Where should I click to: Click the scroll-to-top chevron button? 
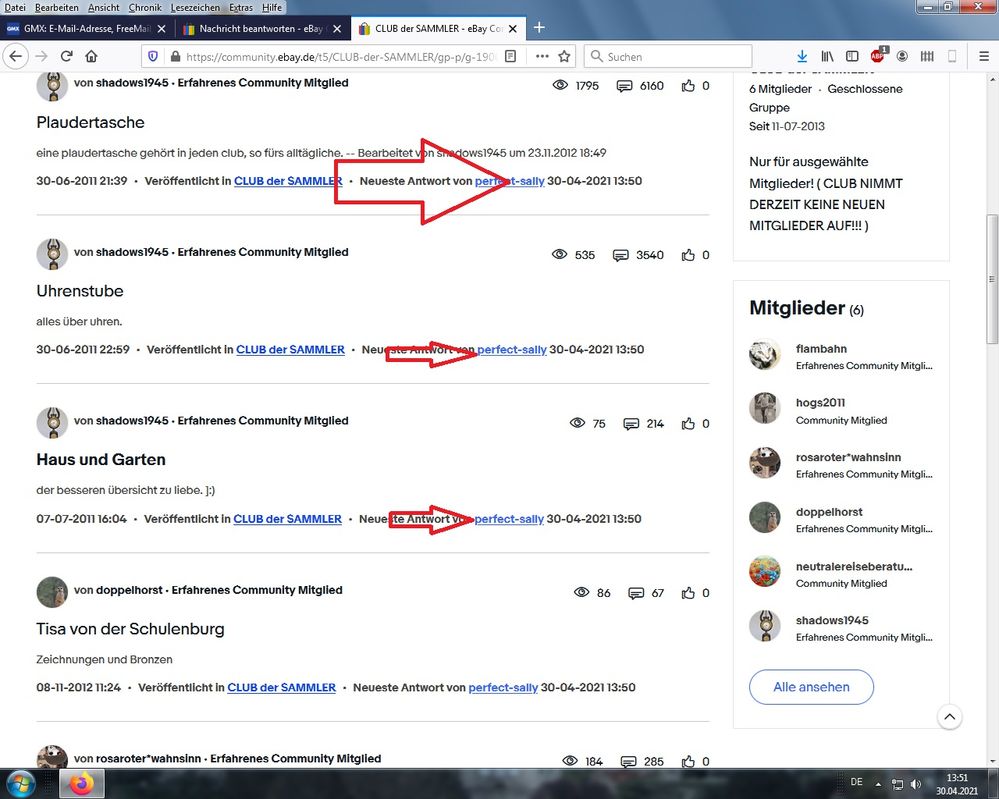(x=950, y=717)
